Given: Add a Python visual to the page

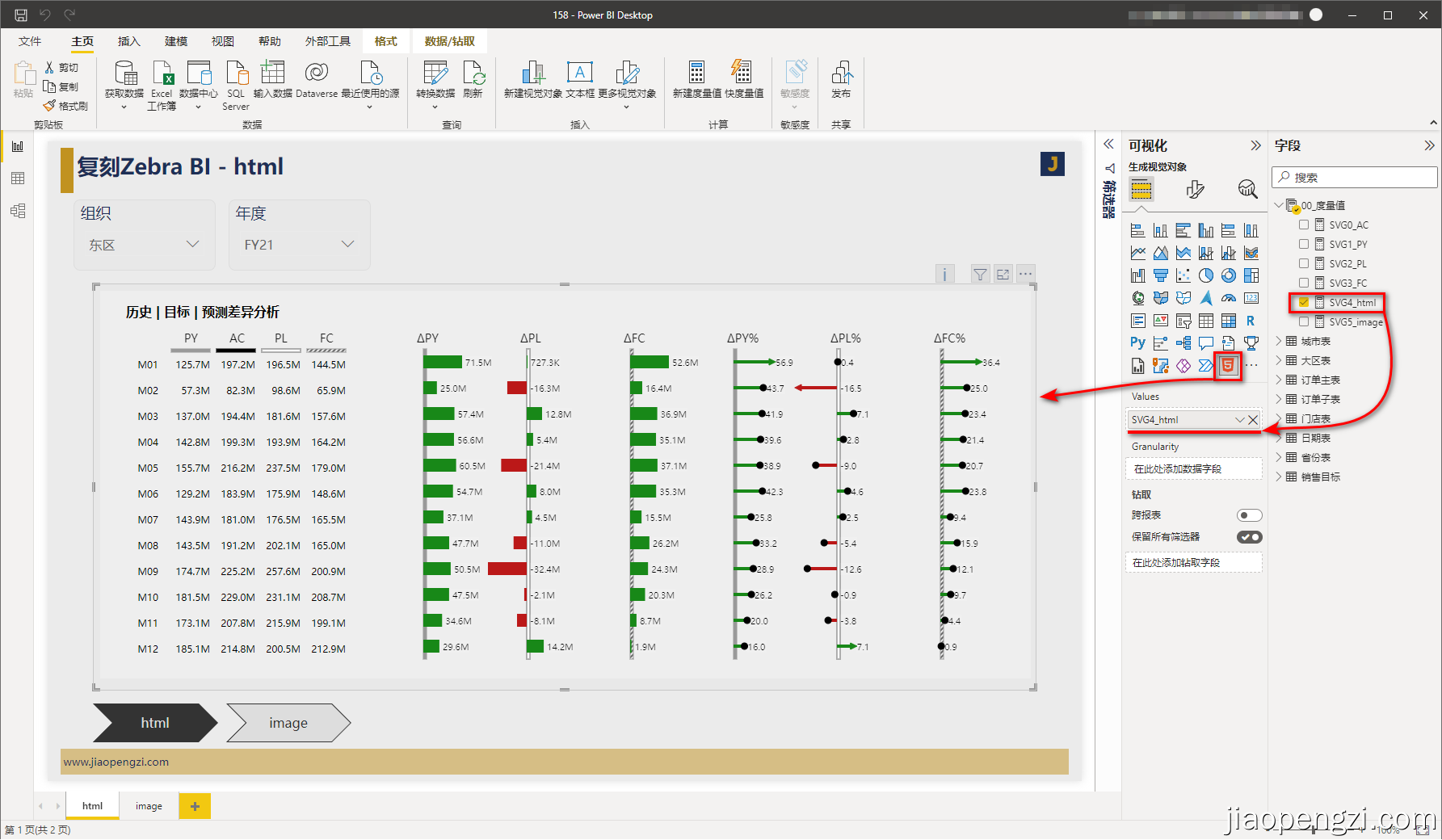Looking at the screenshot, I should coord(1137,342).
